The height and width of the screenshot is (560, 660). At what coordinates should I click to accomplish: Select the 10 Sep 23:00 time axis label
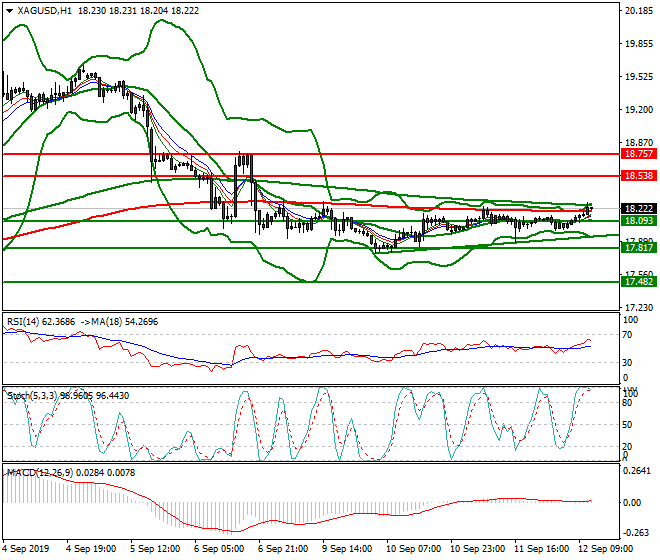tap(477, 549)
